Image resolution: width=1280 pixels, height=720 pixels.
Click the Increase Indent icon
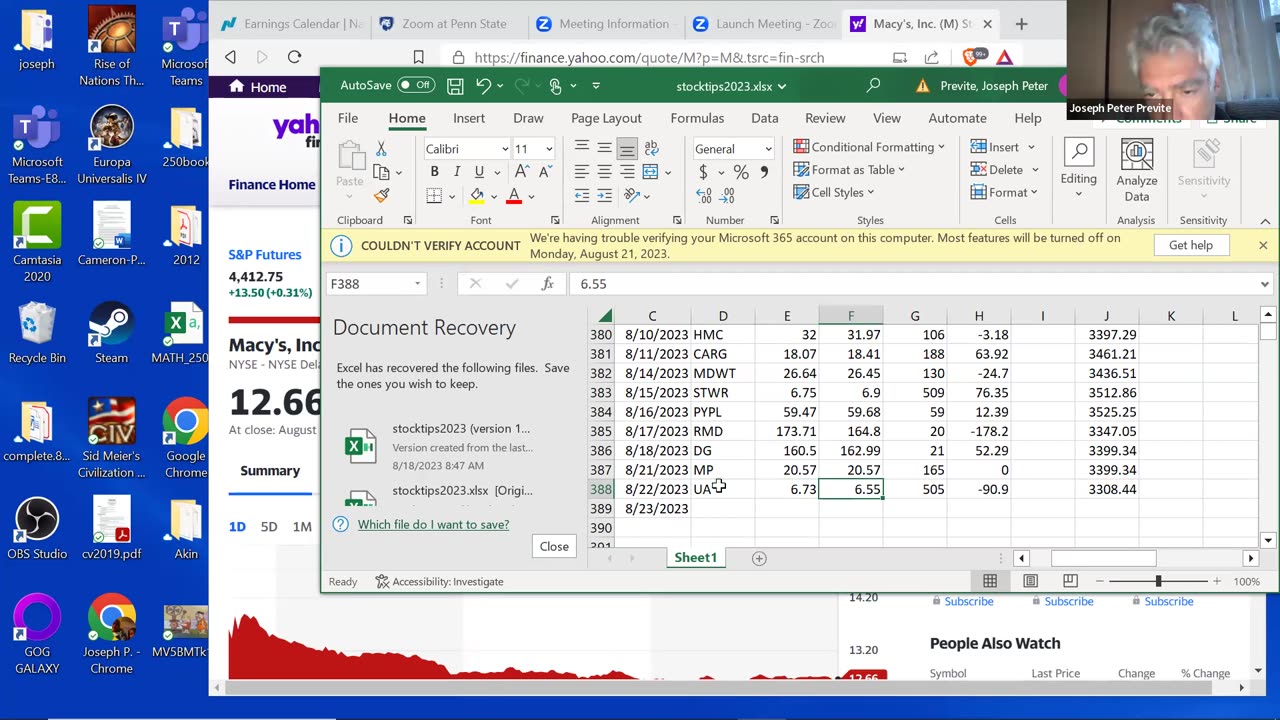point(603,196)
